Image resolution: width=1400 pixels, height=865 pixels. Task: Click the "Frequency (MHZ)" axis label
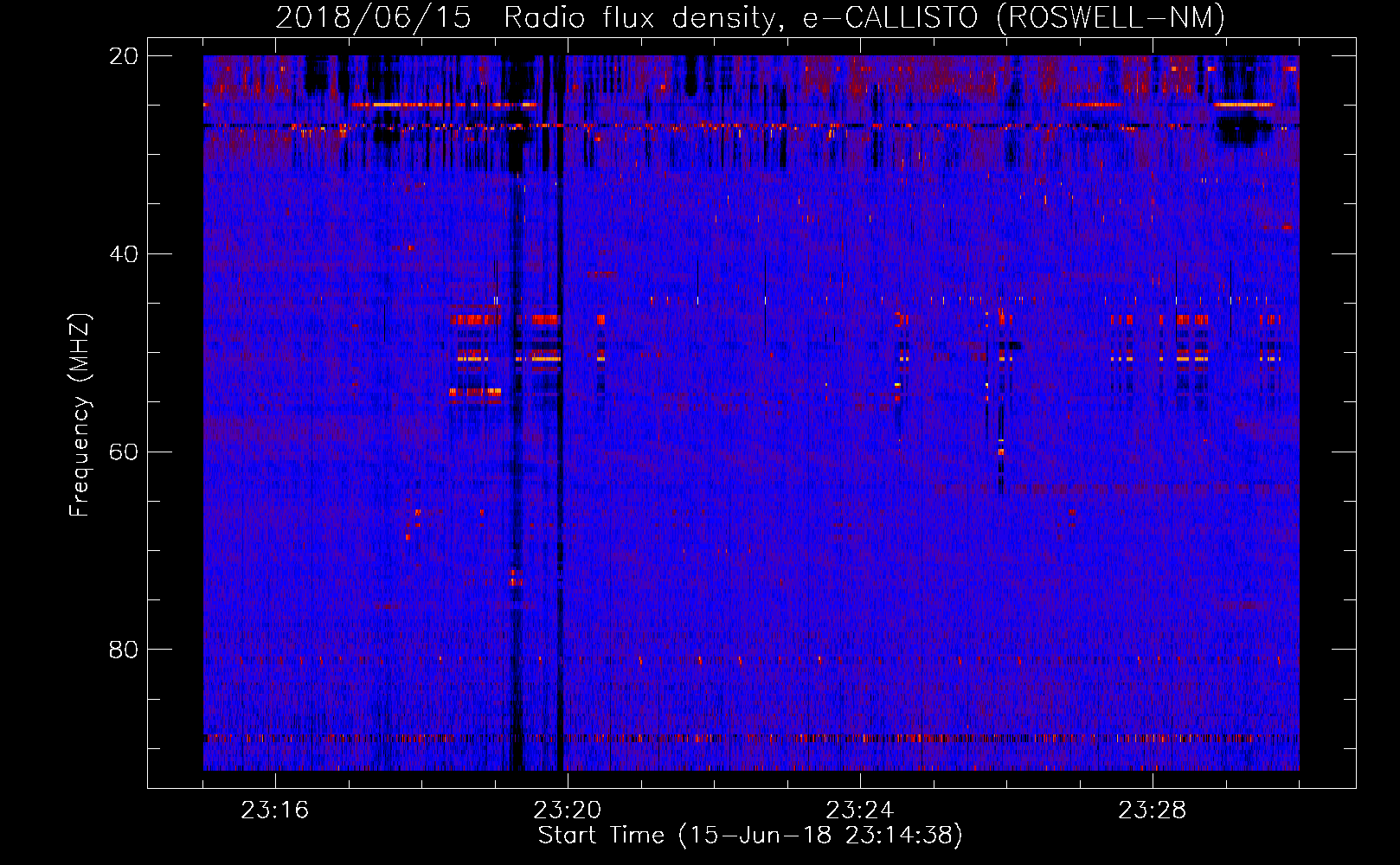pyautogui.click(x=80, y=415)
